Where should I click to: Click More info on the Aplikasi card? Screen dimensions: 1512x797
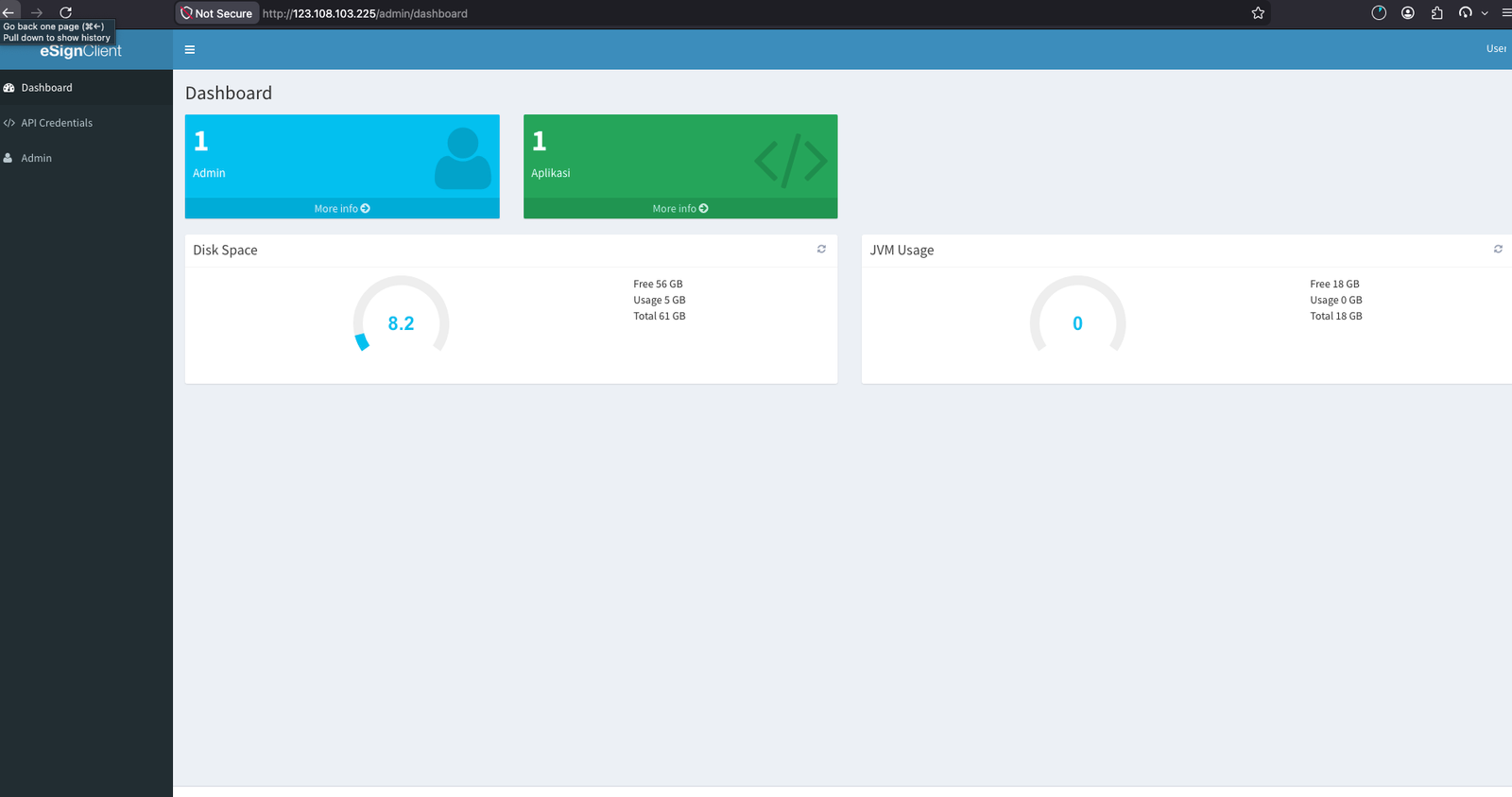pos(680,208)
